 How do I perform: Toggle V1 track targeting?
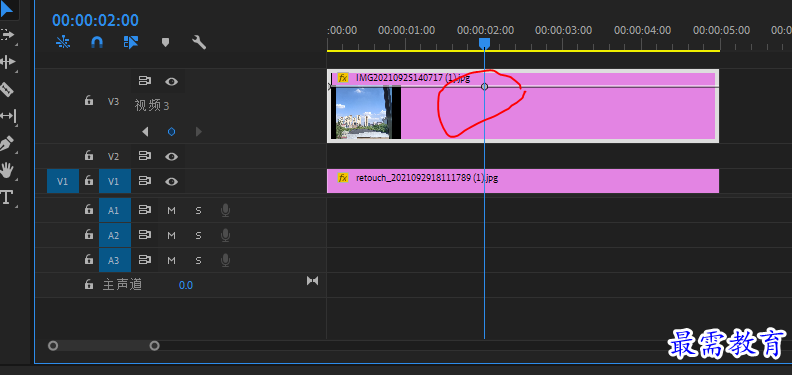tap(115, 181)
